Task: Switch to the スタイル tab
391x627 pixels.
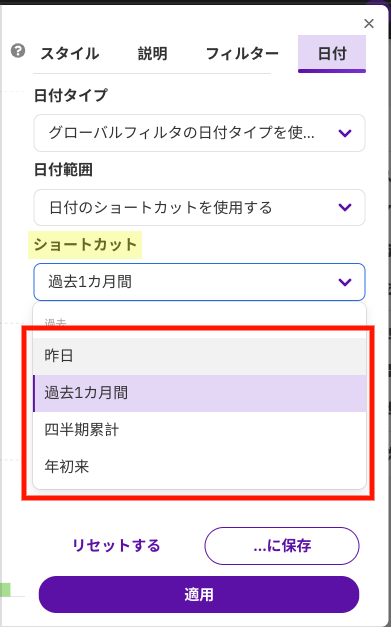Action: [70, 54]
